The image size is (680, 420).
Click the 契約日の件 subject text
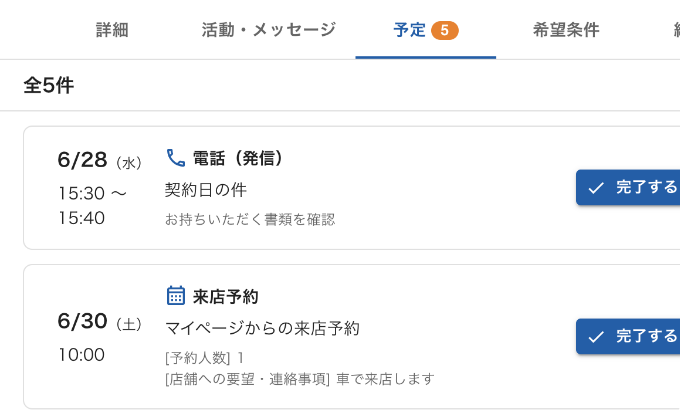pos(206,190)
